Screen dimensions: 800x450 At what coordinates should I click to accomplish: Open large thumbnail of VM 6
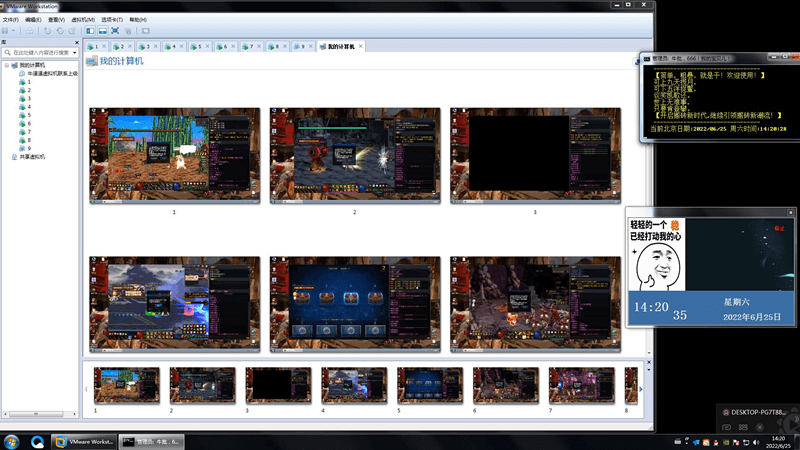[535, 305]
